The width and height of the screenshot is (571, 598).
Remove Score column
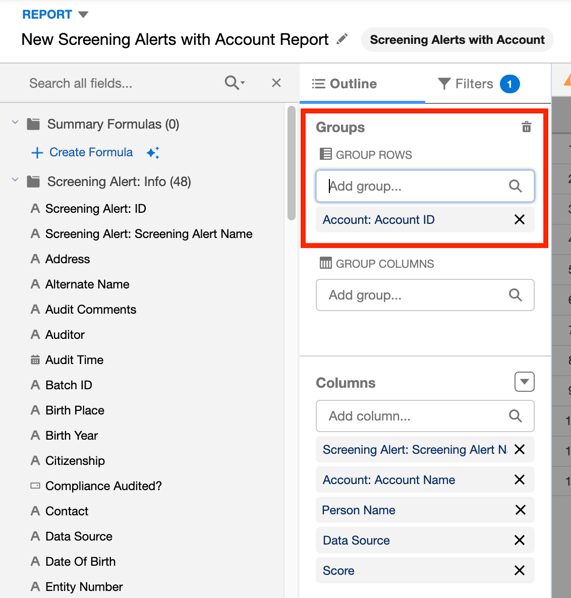520,570
